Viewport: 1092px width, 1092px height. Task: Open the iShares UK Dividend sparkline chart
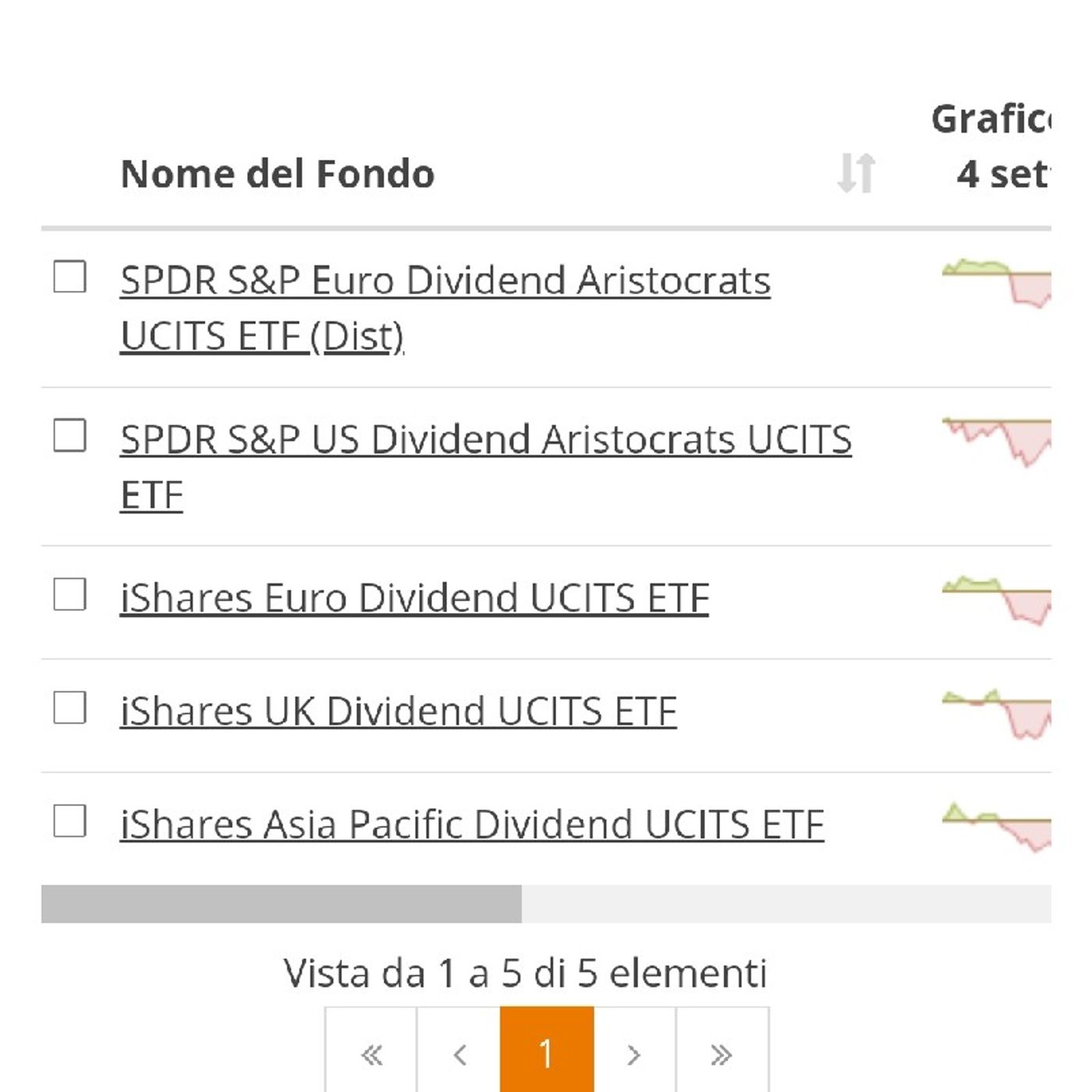[998, 710]
